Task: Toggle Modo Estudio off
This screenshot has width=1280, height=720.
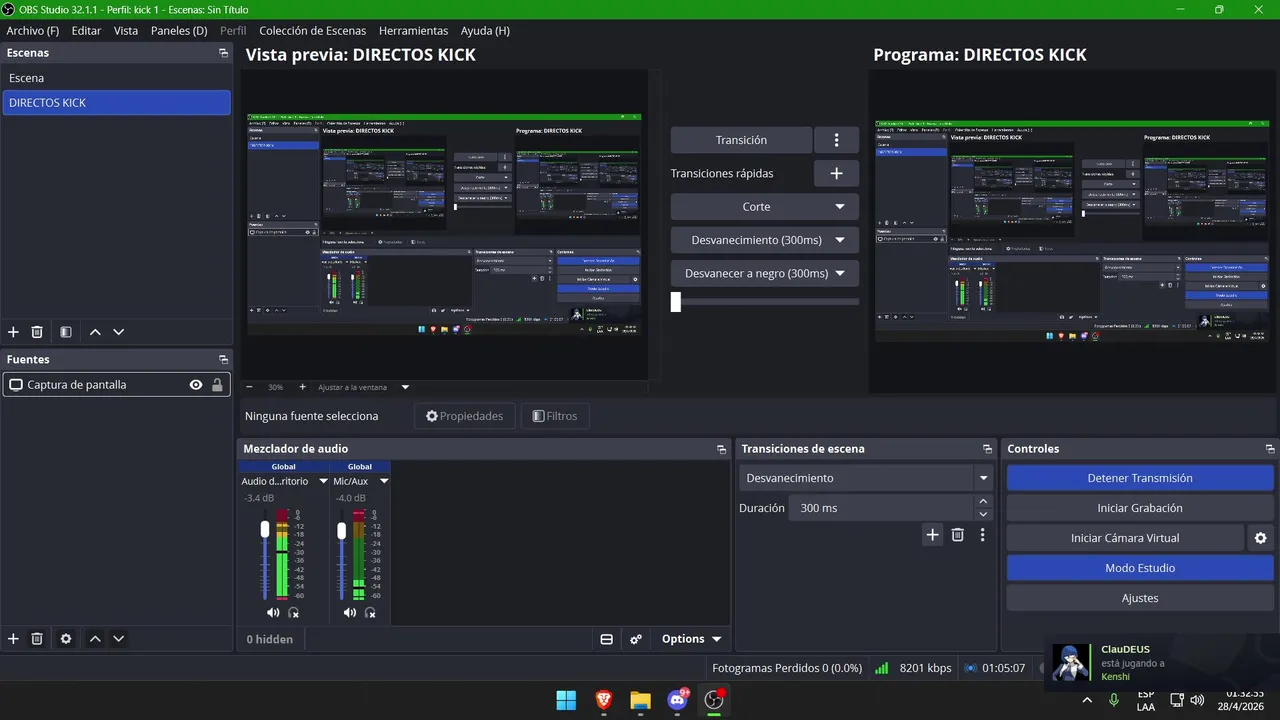Action: coord(1139,568)
